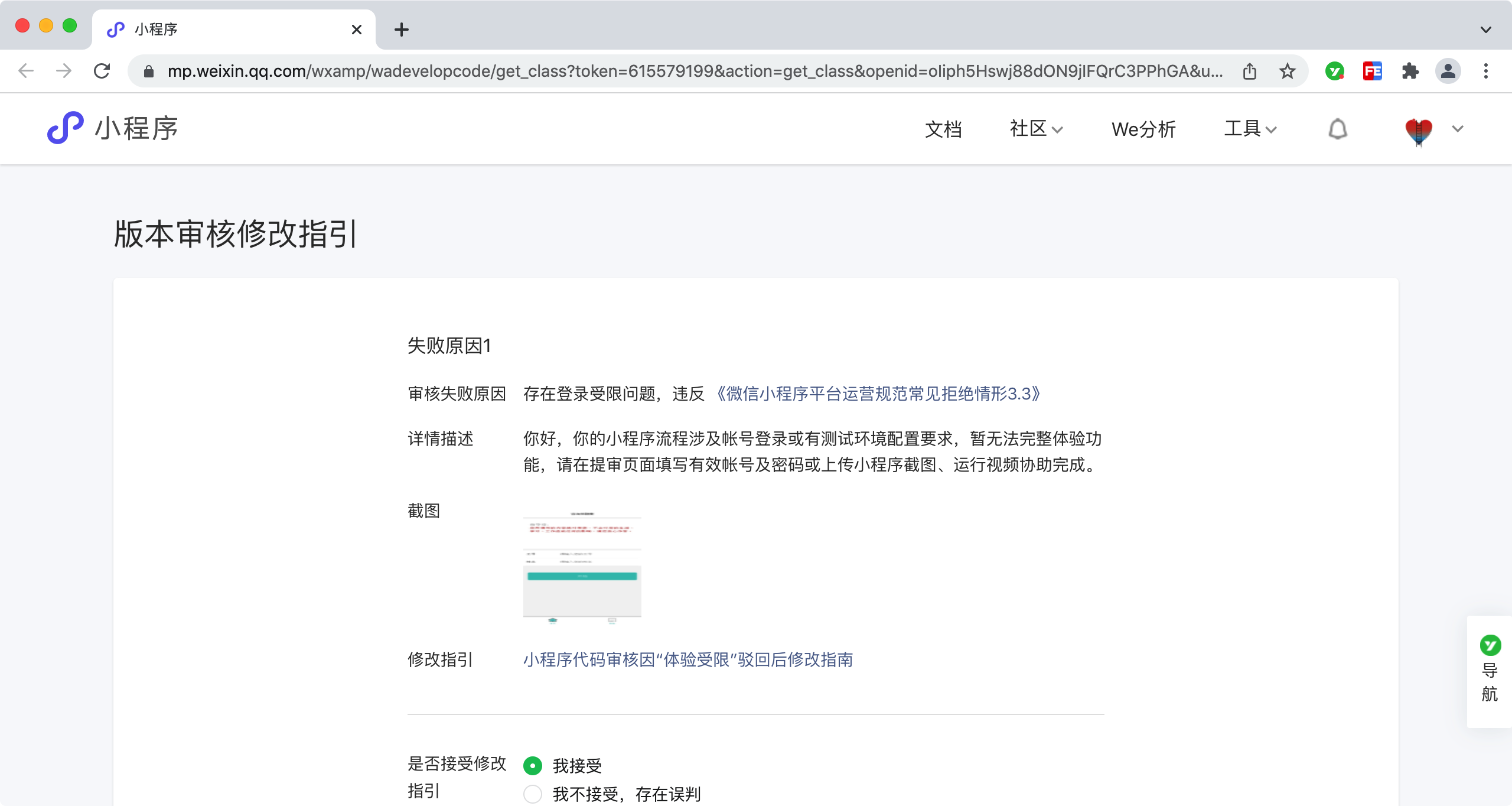Select the 我接受 radio option

(x=533, y=766)
